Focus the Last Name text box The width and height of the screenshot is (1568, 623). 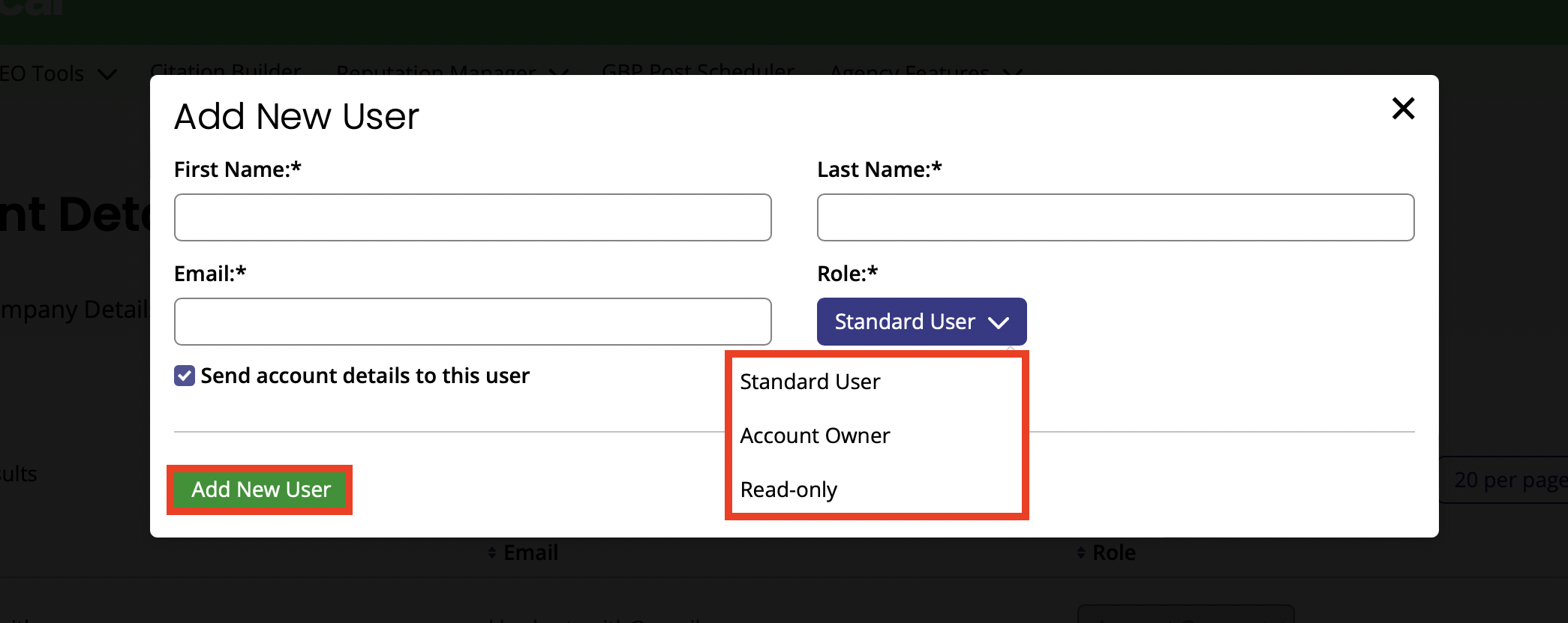tap(1115, 217)
